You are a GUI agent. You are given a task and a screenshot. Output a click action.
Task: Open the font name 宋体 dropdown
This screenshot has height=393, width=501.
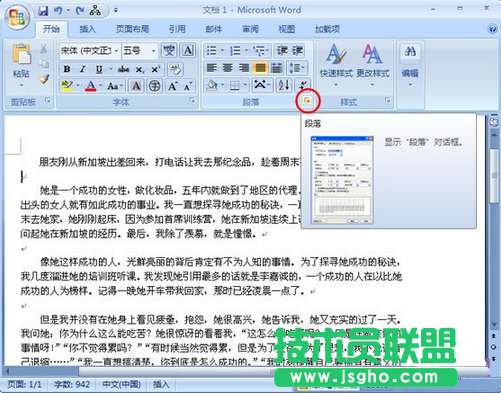(x=116, y=51)
